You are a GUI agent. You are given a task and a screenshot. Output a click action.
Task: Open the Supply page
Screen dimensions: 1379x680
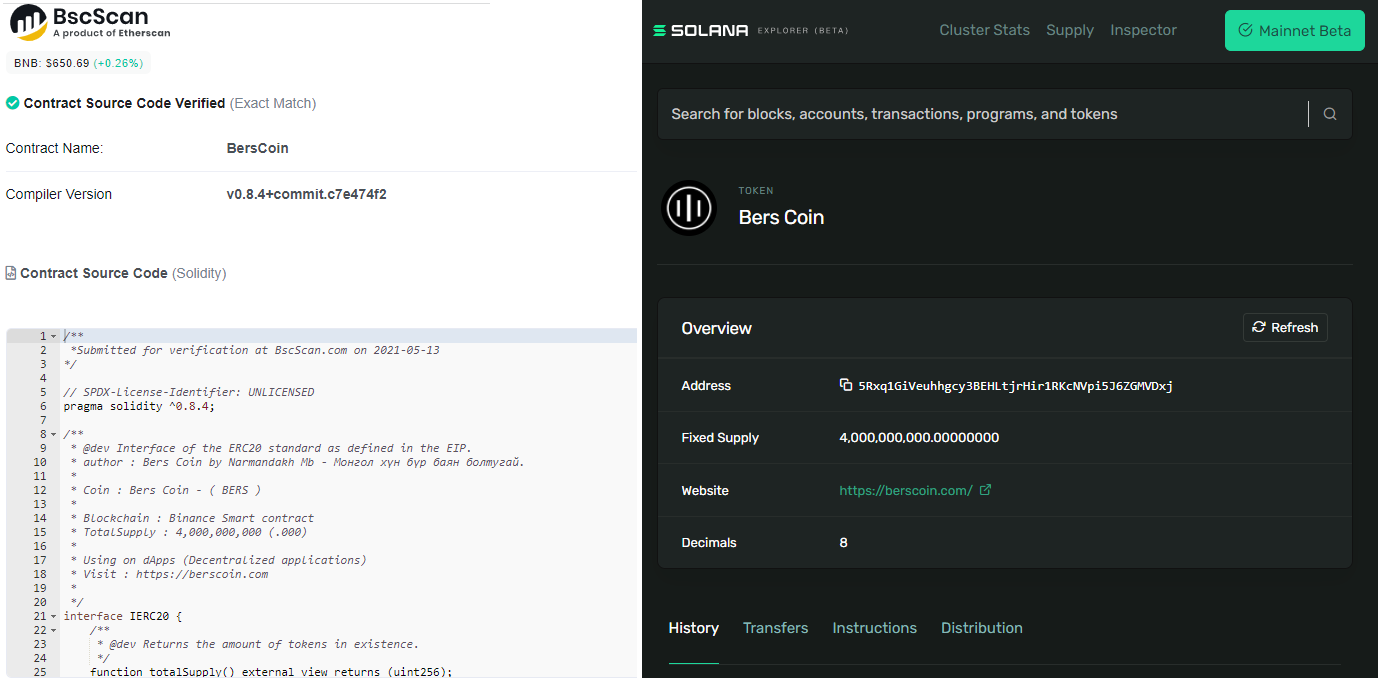pos(1069,30)
